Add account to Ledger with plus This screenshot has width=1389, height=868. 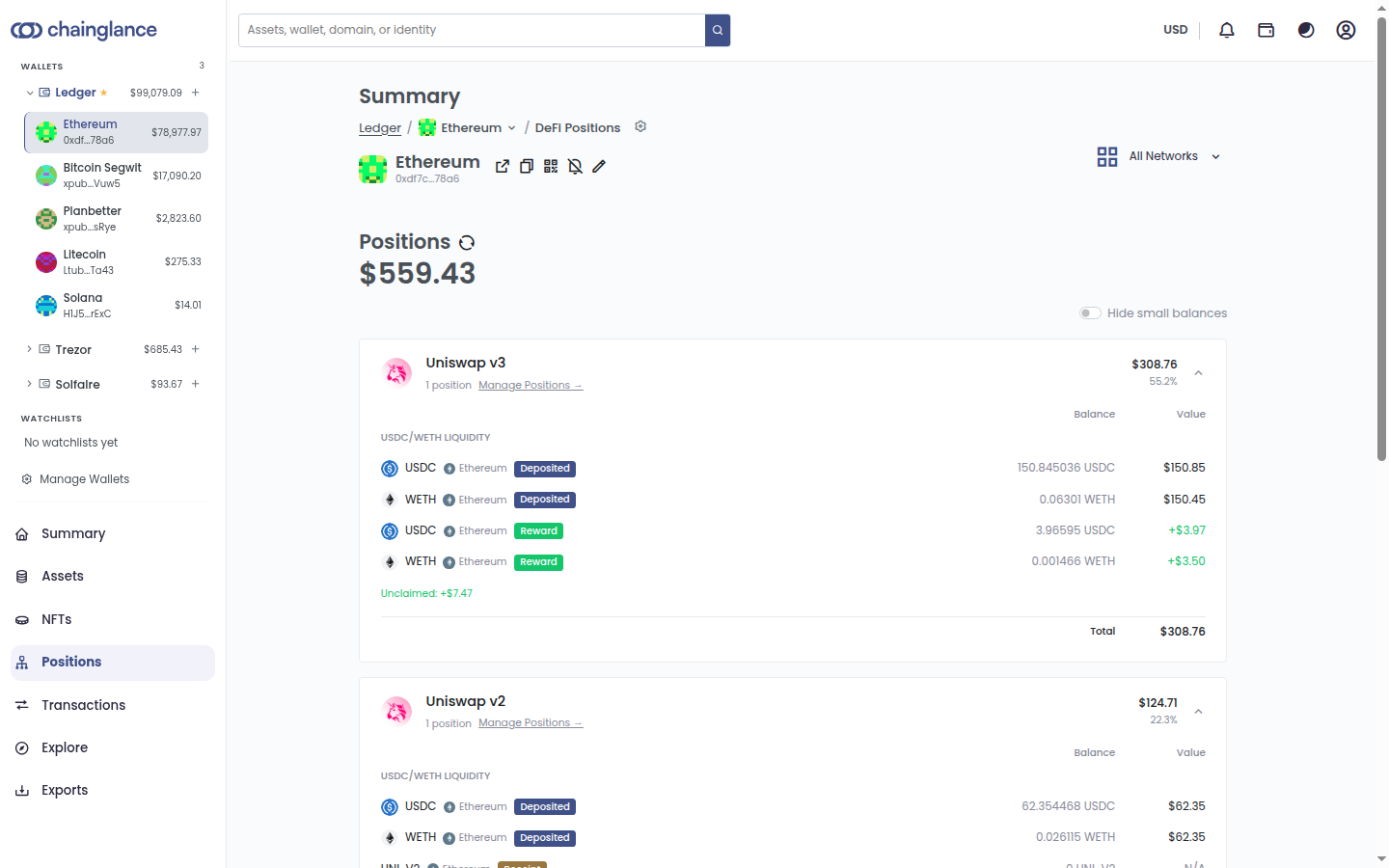click(x=195, y=93)
